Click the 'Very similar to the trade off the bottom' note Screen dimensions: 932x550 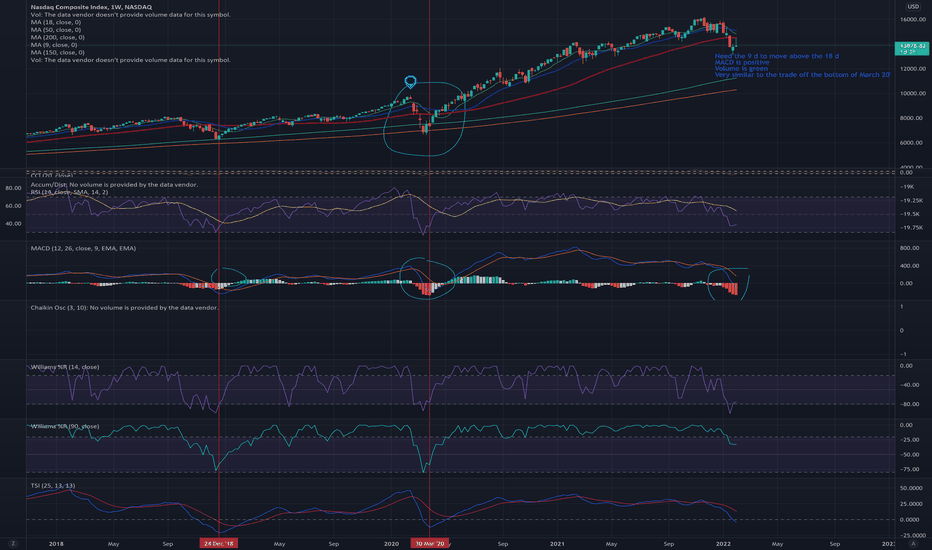tap(802, 75)
